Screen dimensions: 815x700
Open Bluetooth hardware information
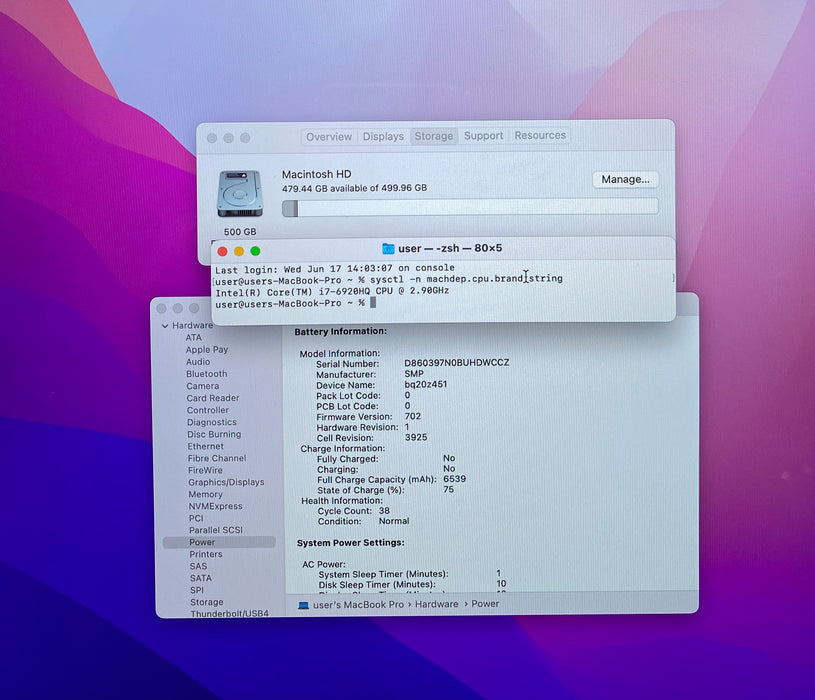tap(206, 374)
